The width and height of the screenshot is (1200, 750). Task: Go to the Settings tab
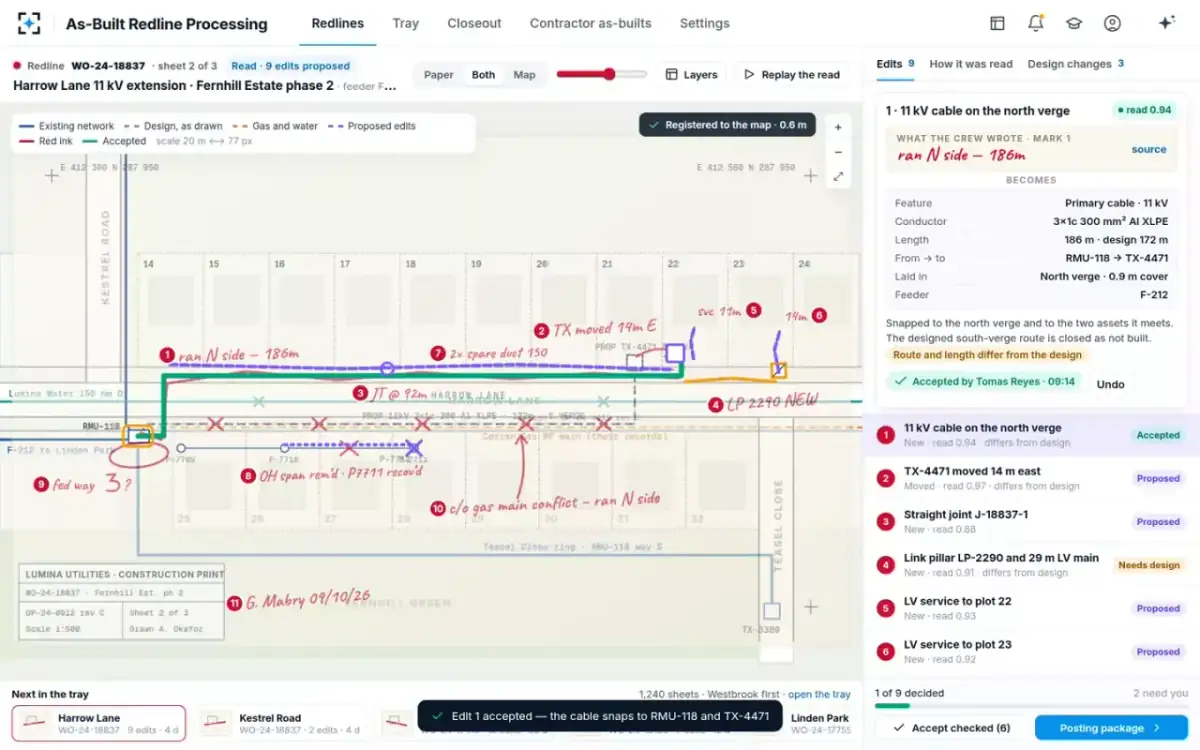click(705, 23)
